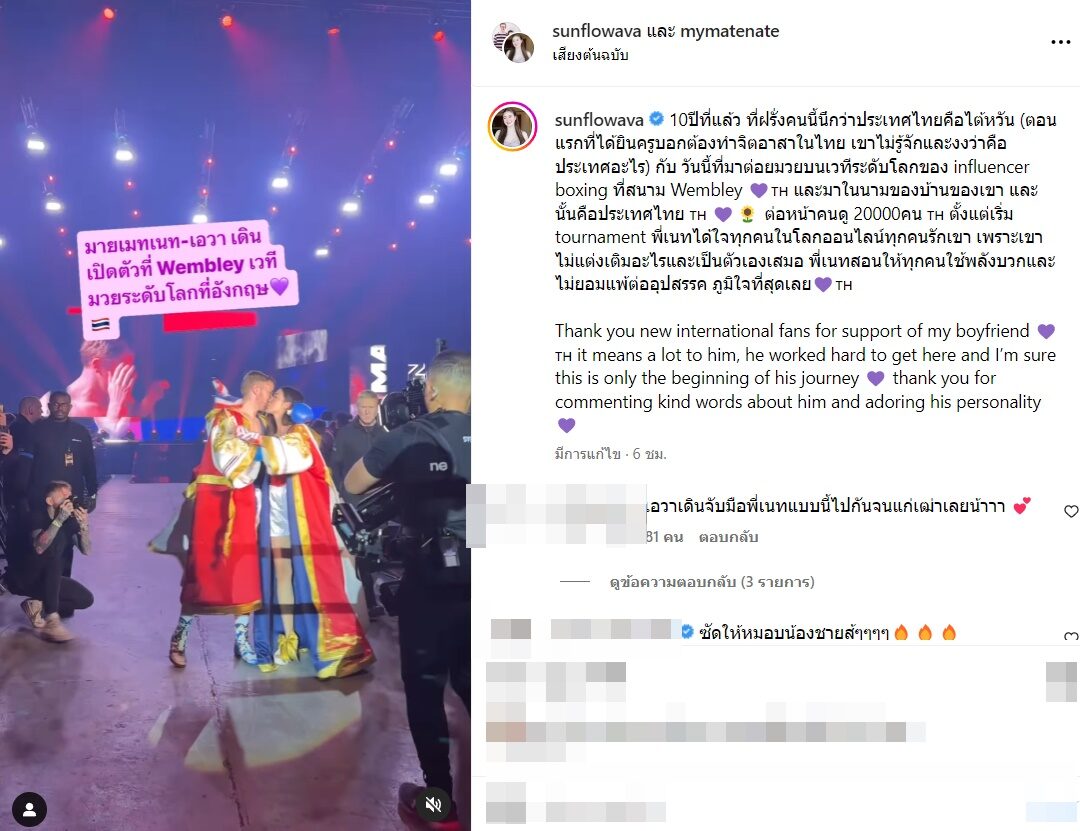
Task: Open the three-dot more options menu
Action: pyautogui.click(x=1060, y=43)
